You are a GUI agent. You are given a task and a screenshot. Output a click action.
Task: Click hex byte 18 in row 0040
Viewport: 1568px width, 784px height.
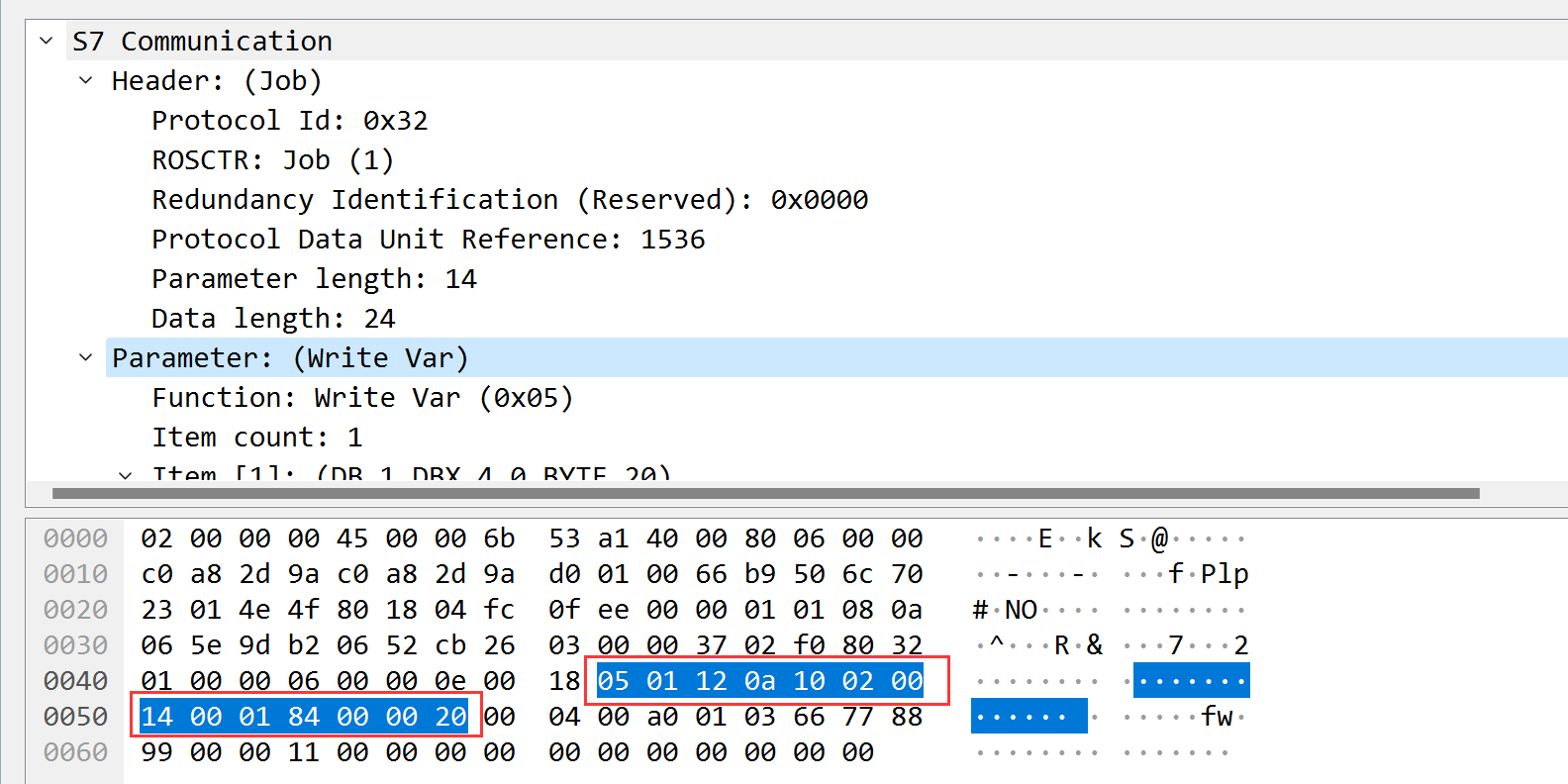(x=564, y=681)
